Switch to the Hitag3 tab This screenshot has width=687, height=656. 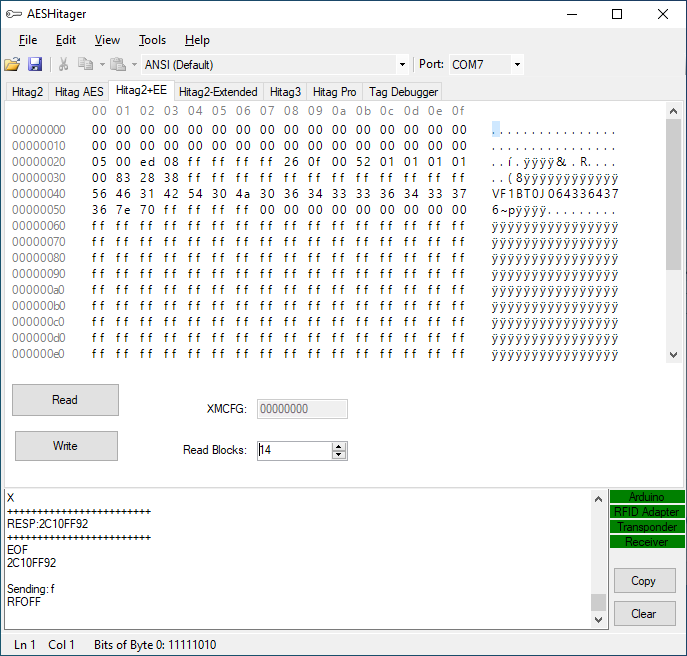click(285, 92)
